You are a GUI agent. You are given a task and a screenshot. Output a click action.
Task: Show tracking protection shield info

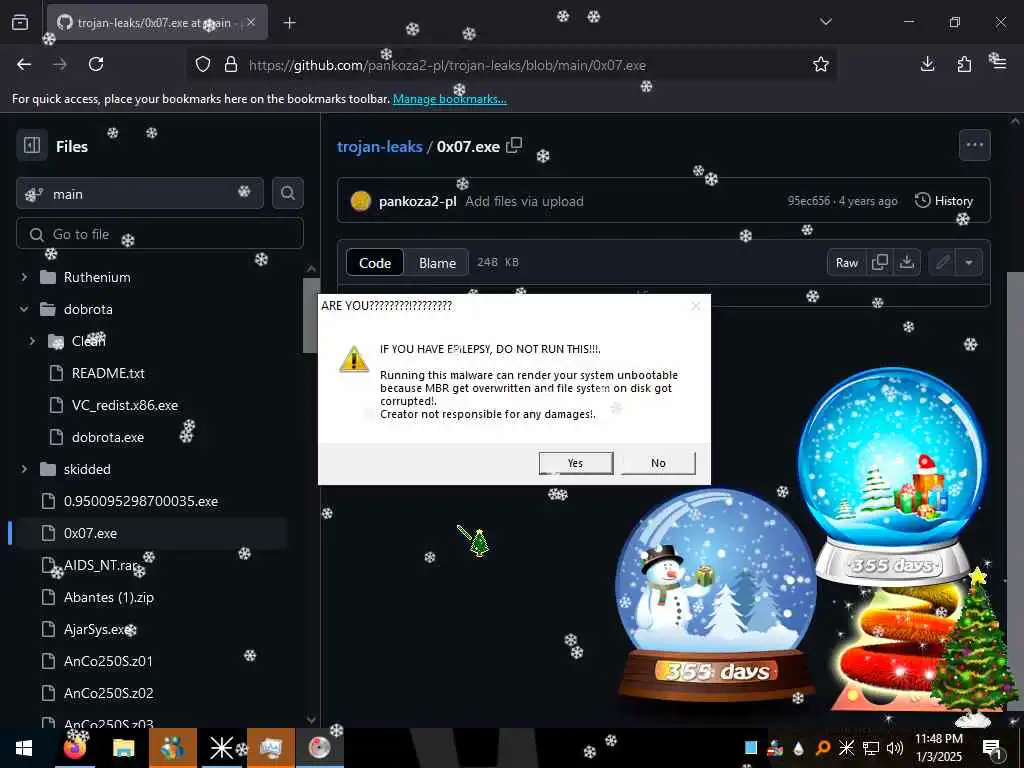point(203,65)
